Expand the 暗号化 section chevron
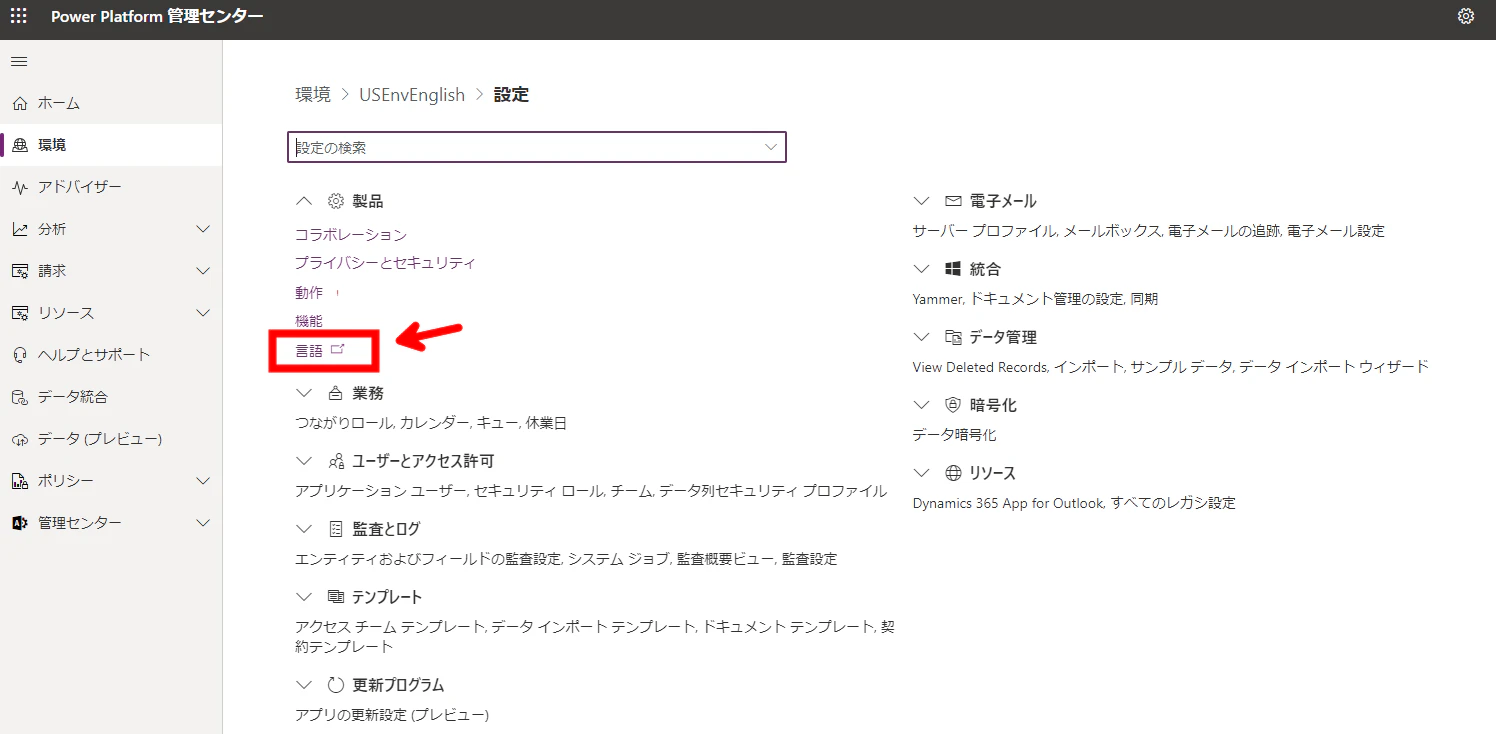Screen dimensions: 1496x734 coord(922,405)
